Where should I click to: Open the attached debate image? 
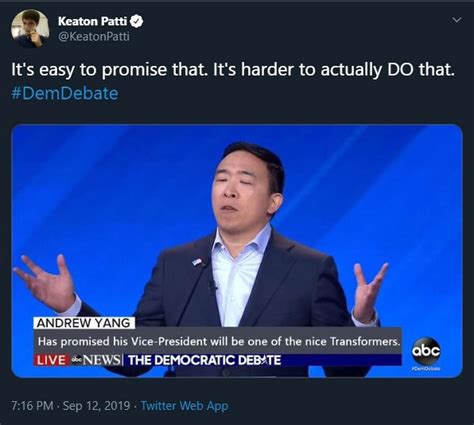click(x=237, y=251)
